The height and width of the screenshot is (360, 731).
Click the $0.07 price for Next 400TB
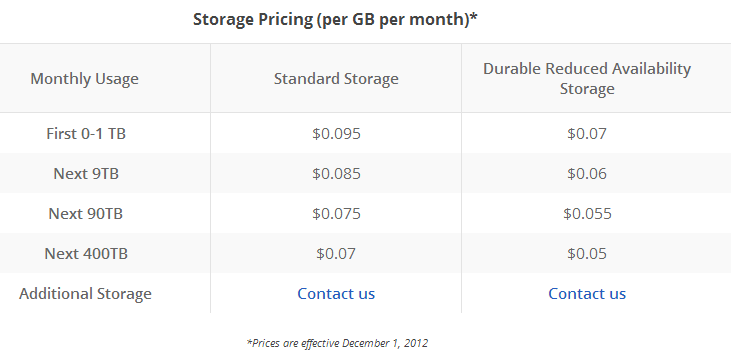[x=336, y=254]
